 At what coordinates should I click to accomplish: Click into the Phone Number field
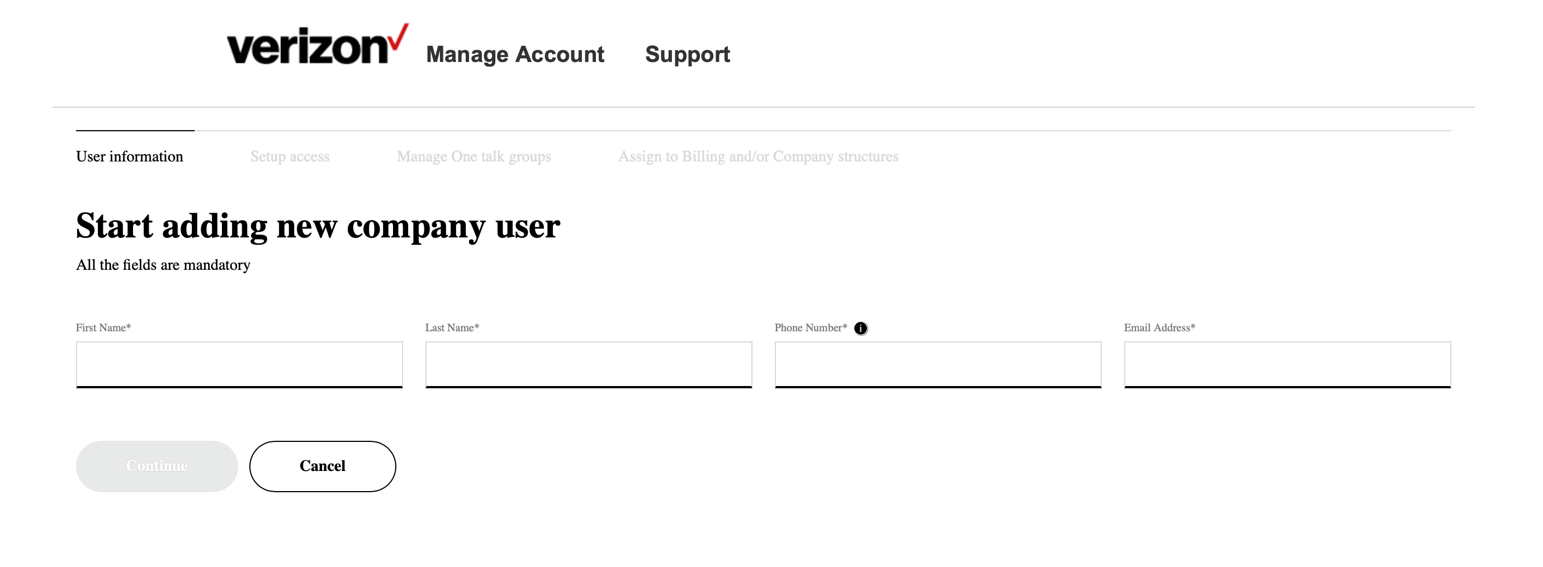click(x=938, y=364)
